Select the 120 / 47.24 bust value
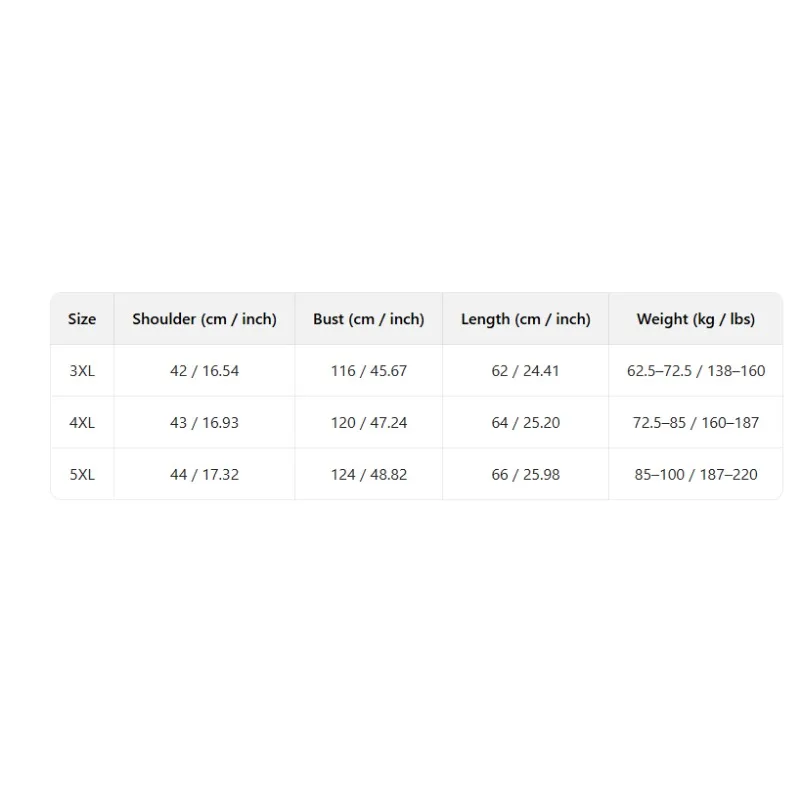This screenshot has width=800, height=800. pos(369,422)
